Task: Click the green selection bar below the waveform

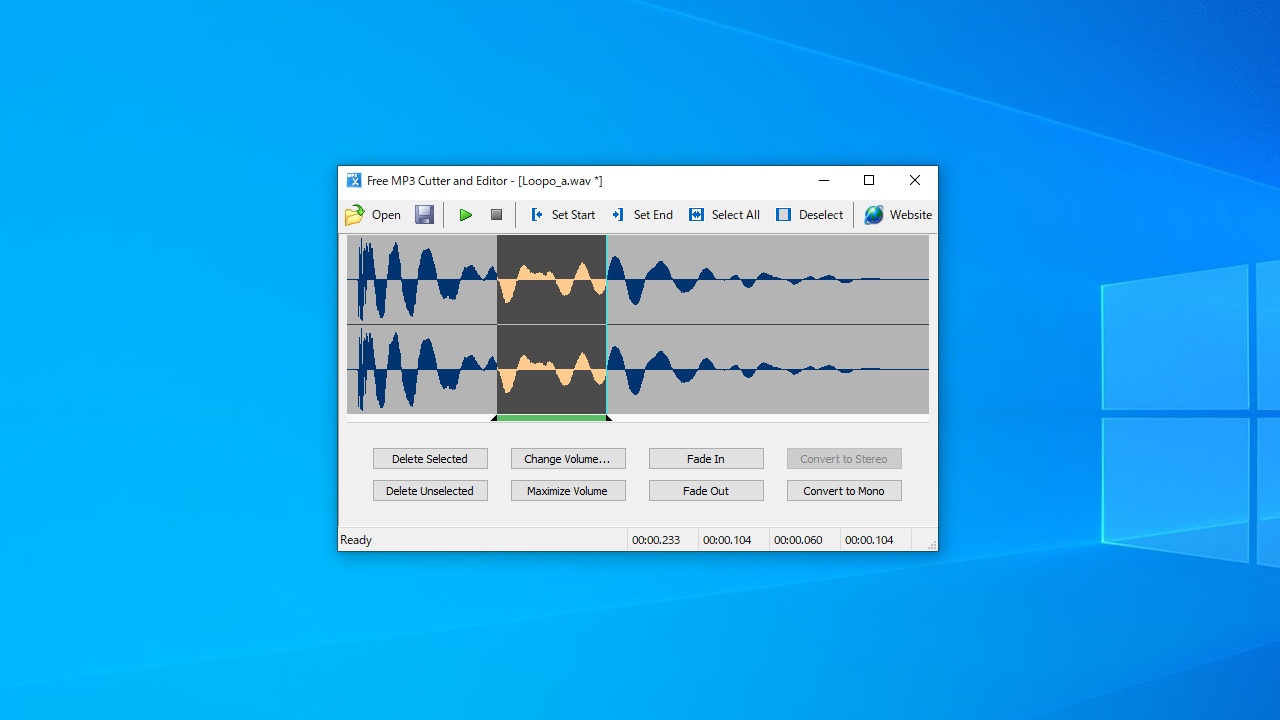Action: click(x=551, y=418)
